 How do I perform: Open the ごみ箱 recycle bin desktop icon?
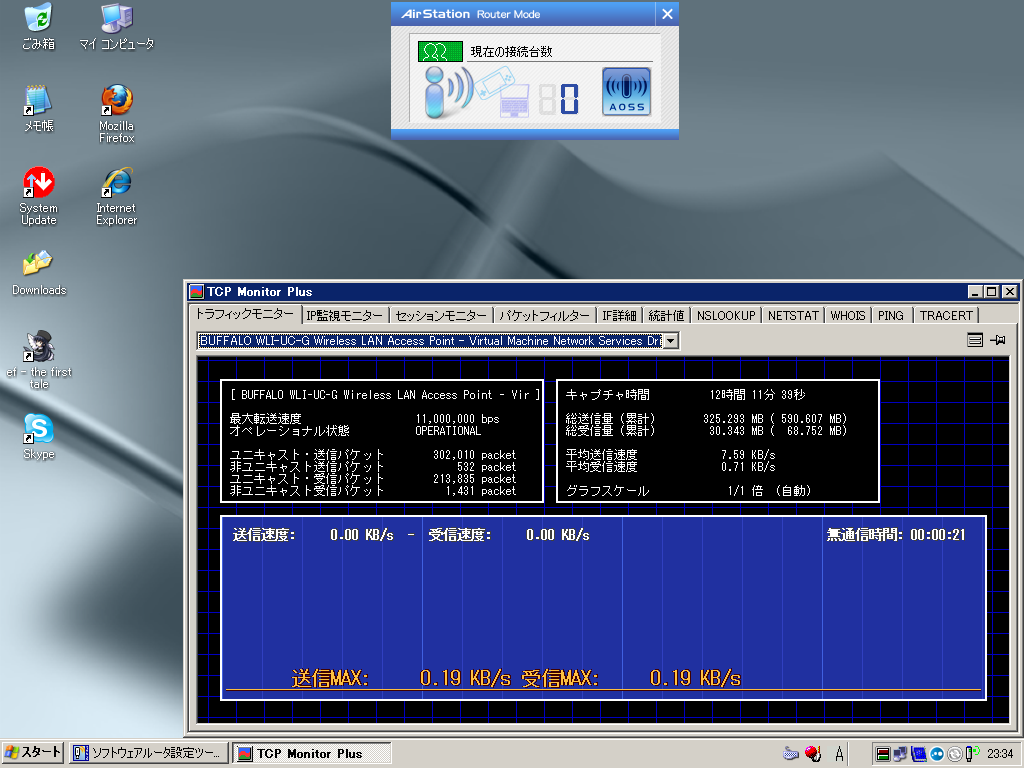click(x=39, y=27)
